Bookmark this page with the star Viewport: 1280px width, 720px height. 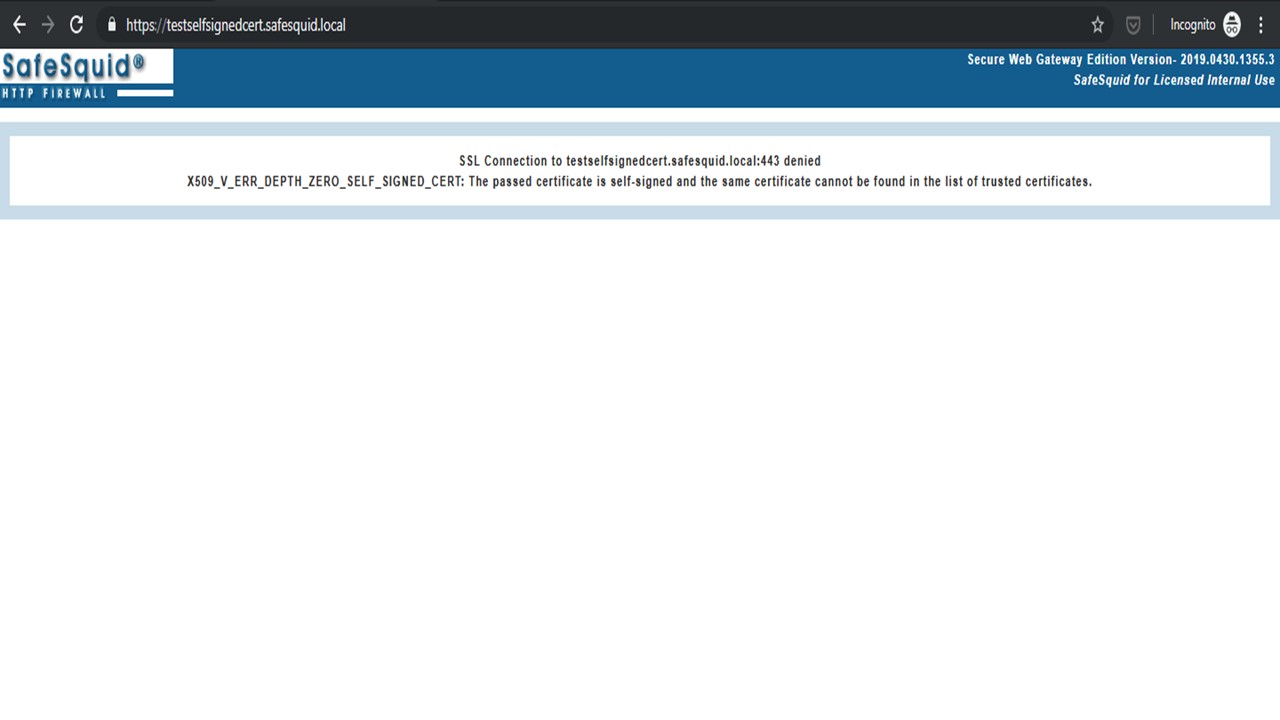point(1097,25)
